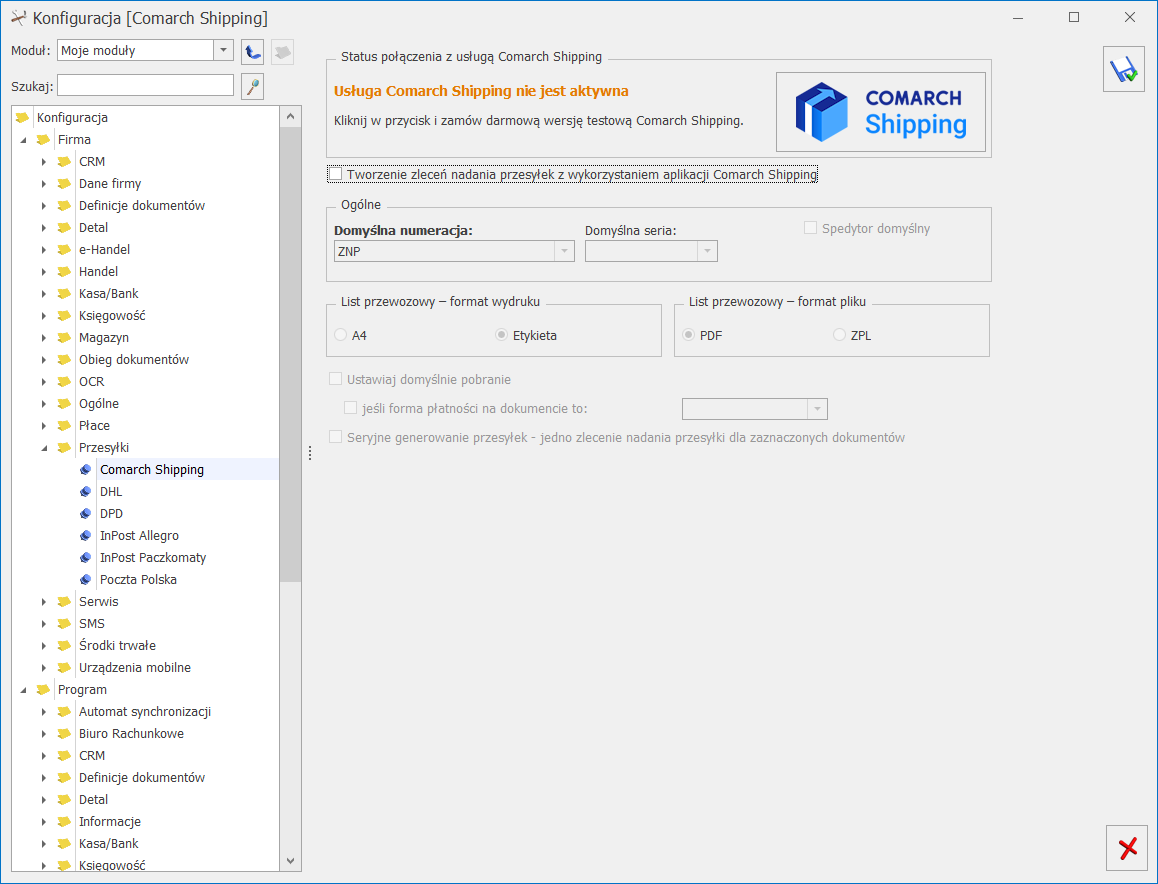Click the Konfiguracja root folder icon

[22, 117]
